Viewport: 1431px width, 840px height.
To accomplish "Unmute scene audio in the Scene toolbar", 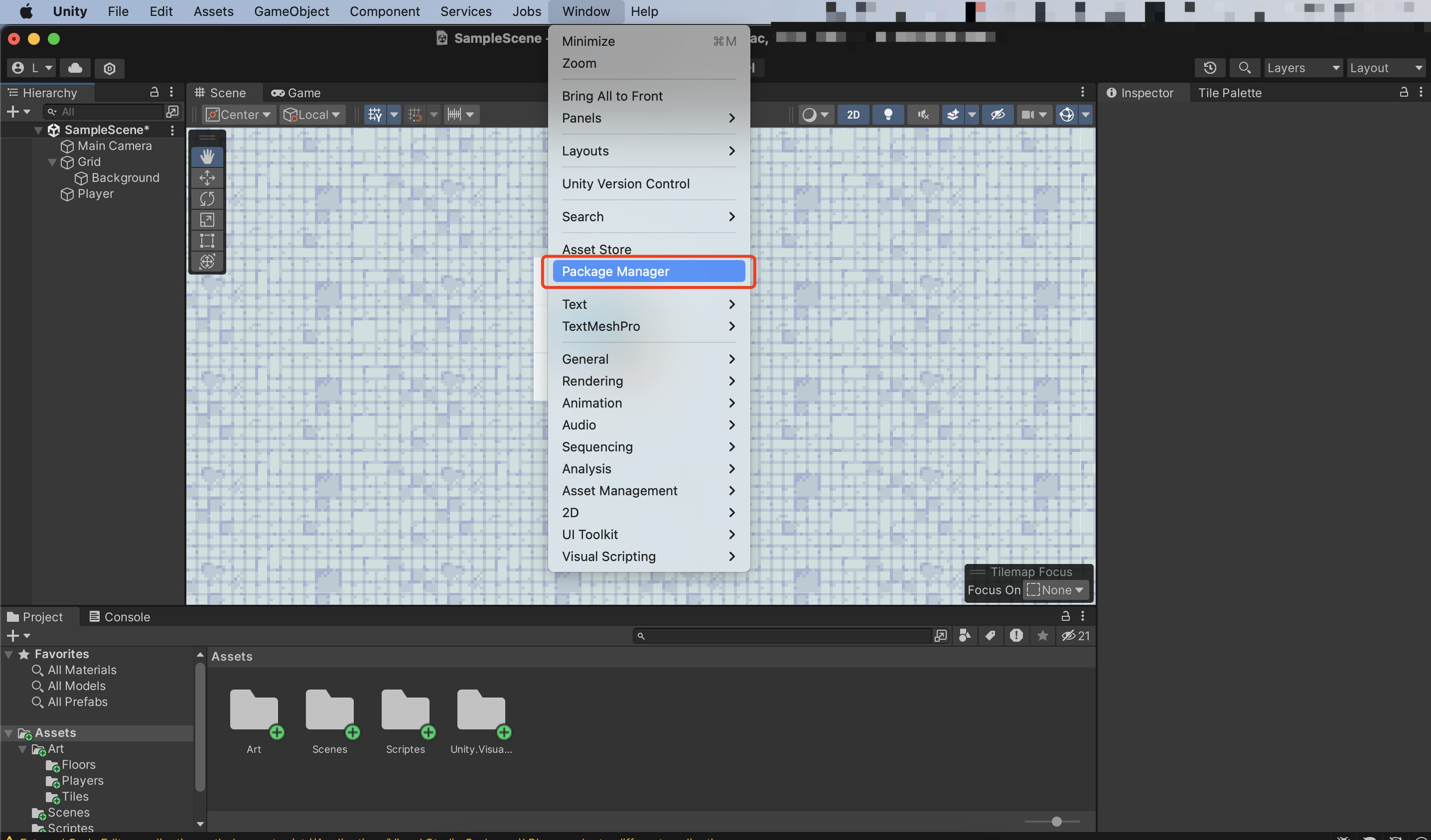I will click(922, 115).
